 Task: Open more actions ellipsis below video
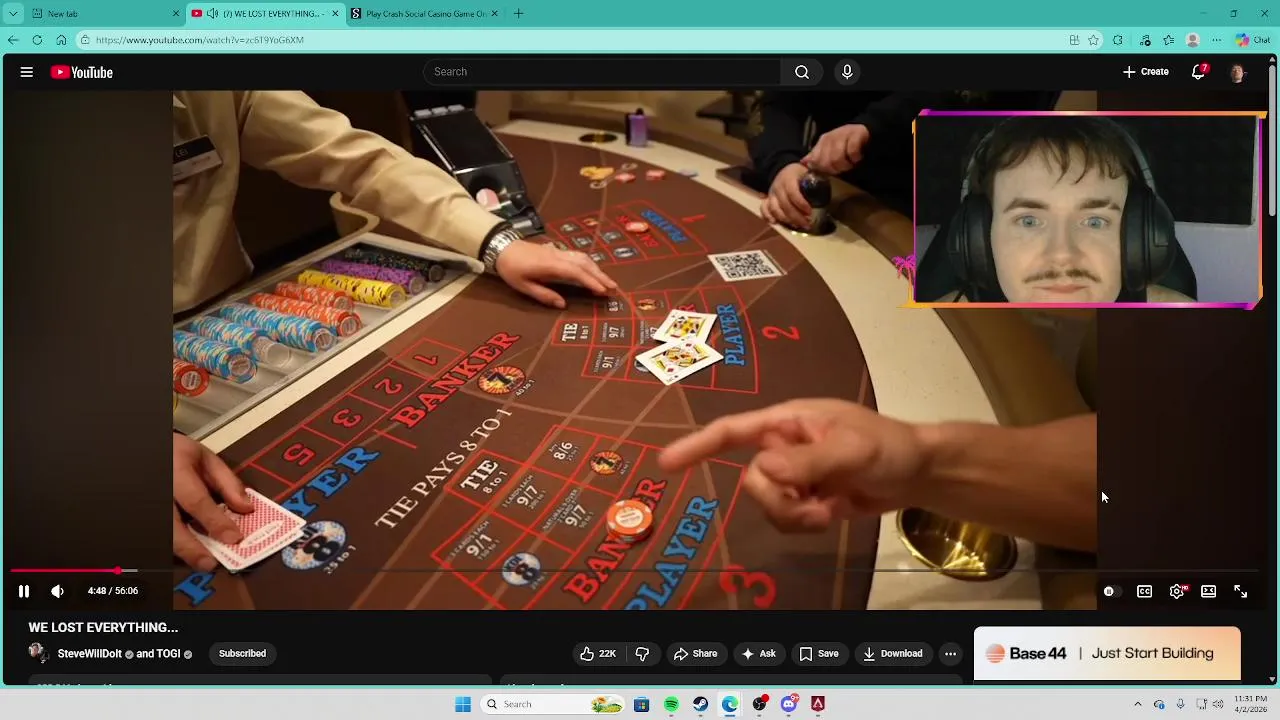click(950, 654)
